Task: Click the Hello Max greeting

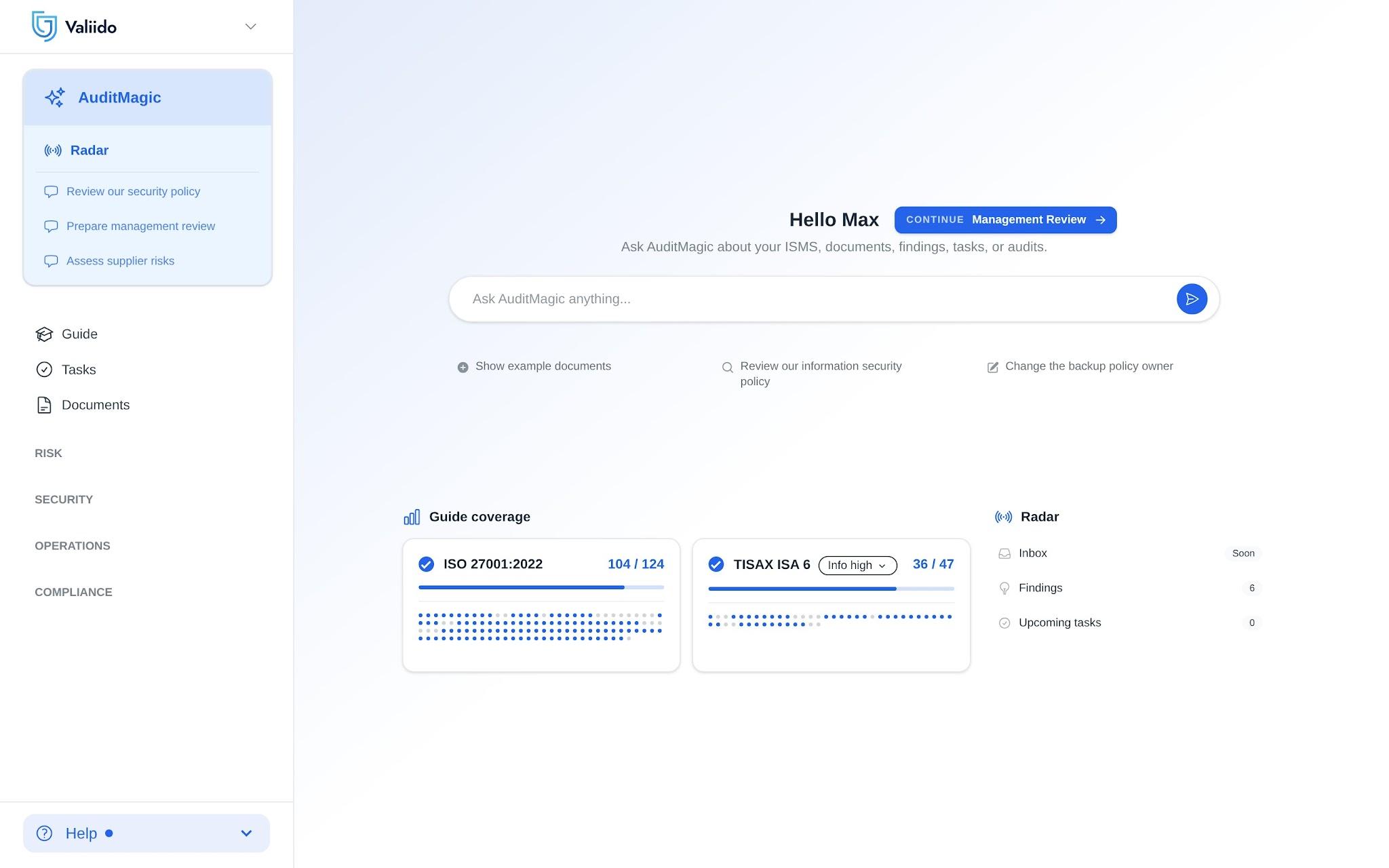Action: click(834, 220)
